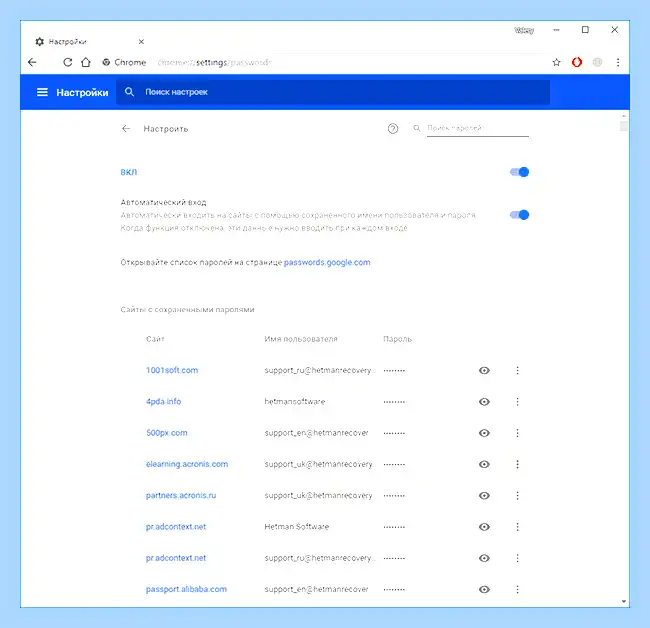Open more actions for 1001soft.com
The image size is (650, 628).
(517, 370)
